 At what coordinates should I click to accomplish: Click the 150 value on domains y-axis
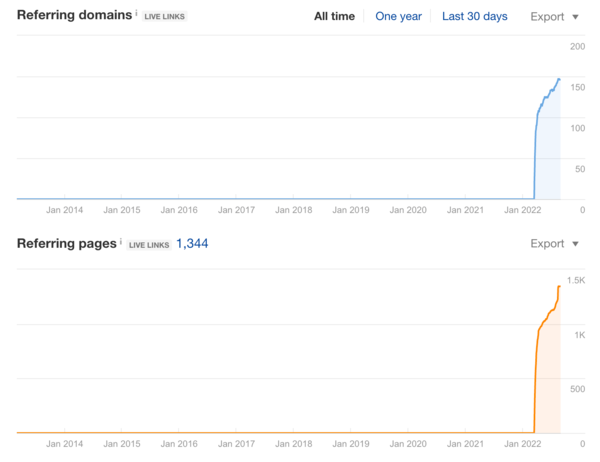[x=577, y=88]
